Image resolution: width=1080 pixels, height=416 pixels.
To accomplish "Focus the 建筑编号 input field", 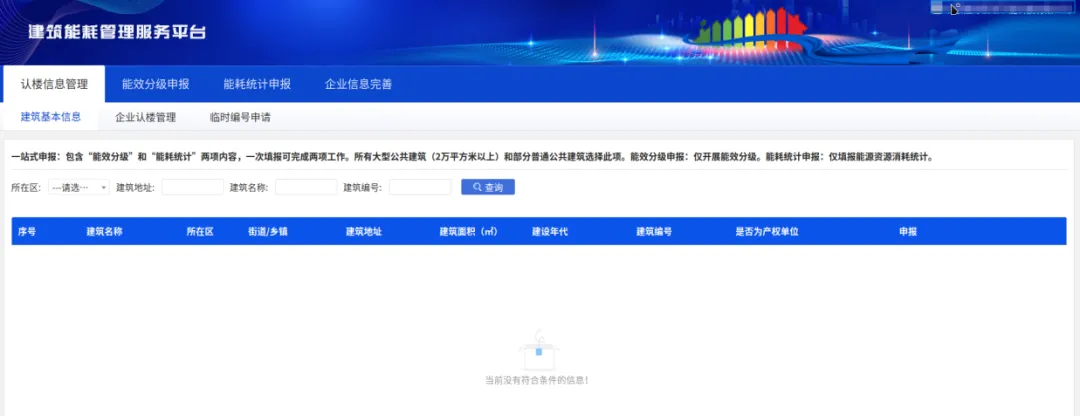I will click(x=420, y=187).
